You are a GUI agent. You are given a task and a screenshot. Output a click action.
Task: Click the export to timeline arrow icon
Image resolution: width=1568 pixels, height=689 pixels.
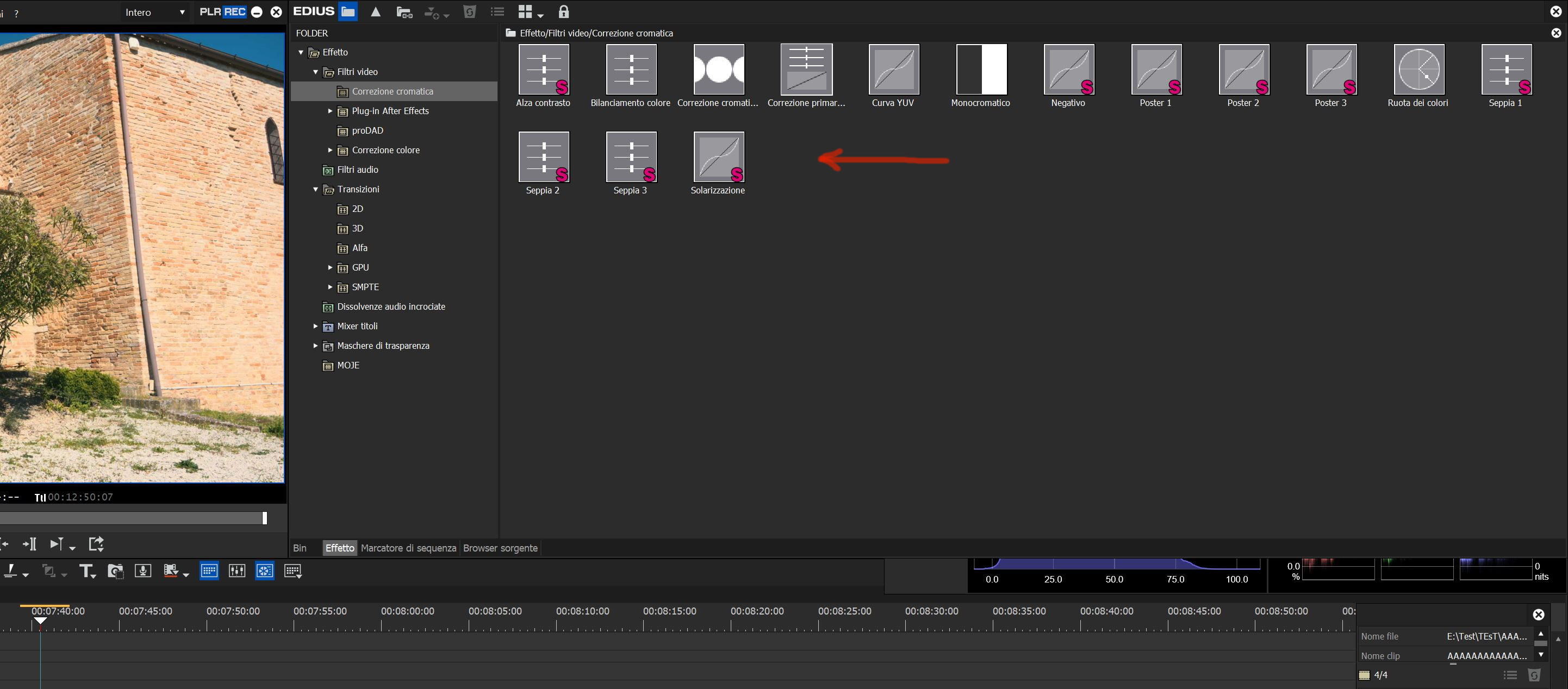[x=96, y=544]
